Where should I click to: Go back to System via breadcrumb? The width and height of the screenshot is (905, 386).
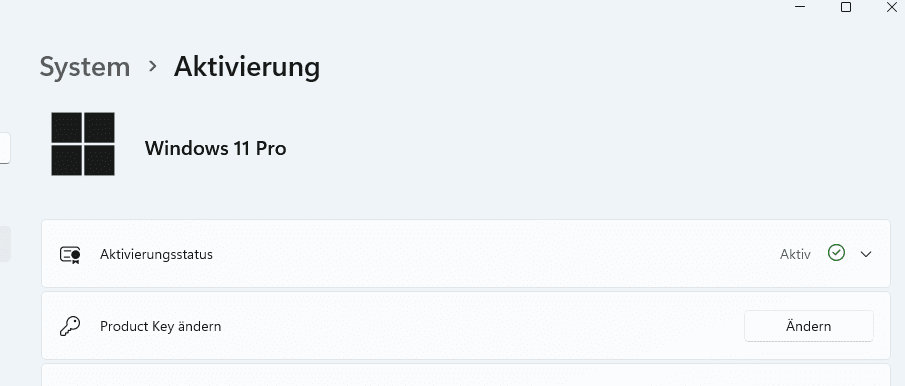coord(85,67)
